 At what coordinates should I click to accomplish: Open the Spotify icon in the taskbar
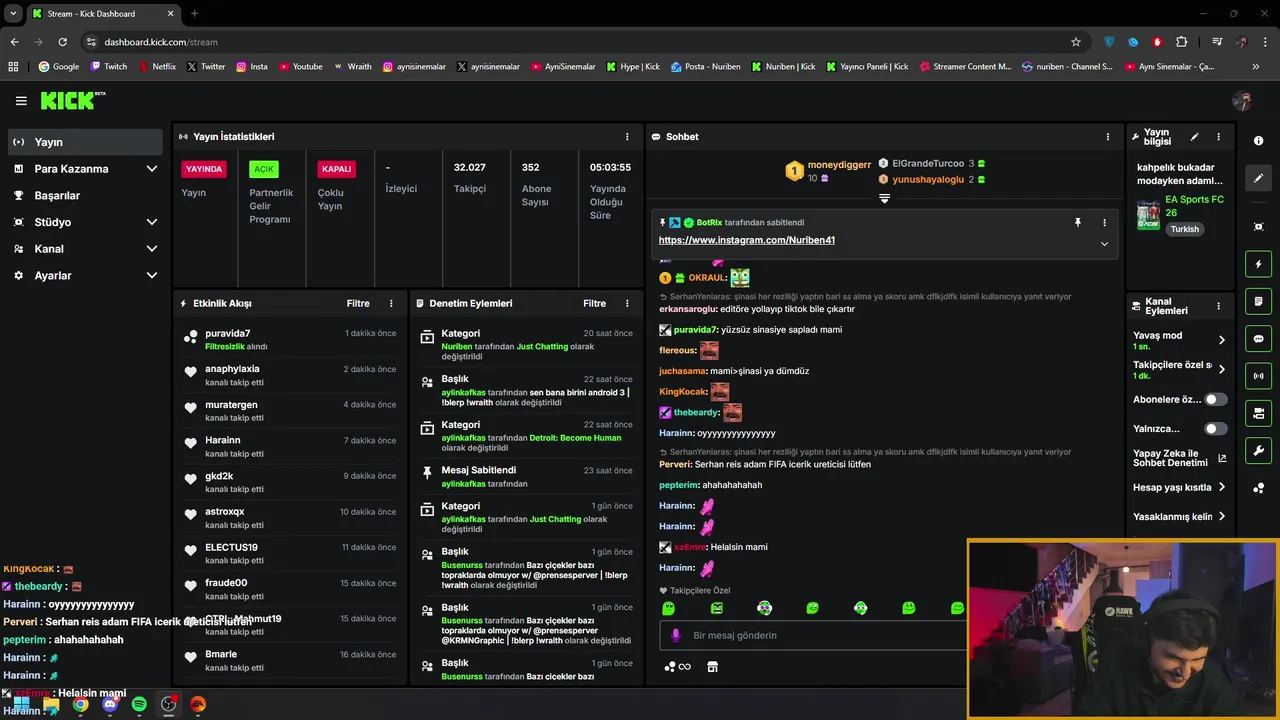click(x=139, y=704)
